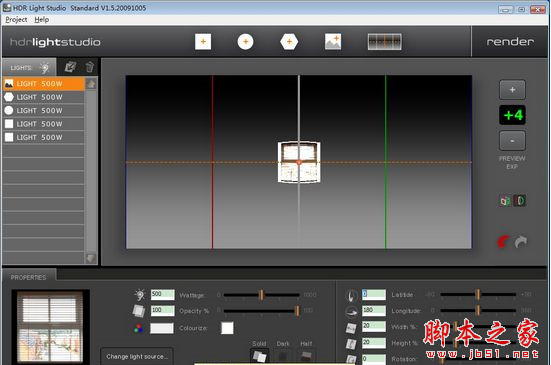551x365 pixels.
Task: Click the green +4 exposure readout
Action: [512, 115]
